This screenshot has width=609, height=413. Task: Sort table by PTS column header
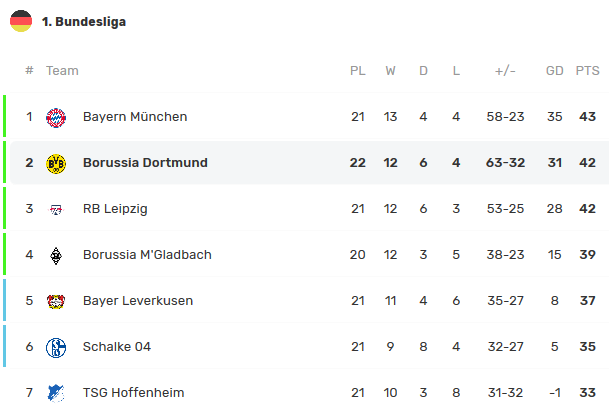(587, 71)
